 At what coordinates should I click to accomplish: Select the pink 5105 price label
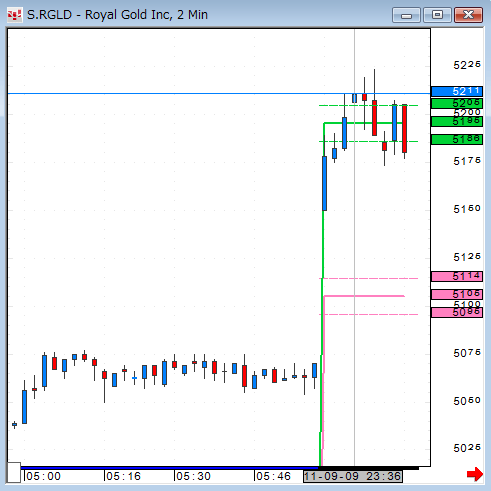(457, 294)
